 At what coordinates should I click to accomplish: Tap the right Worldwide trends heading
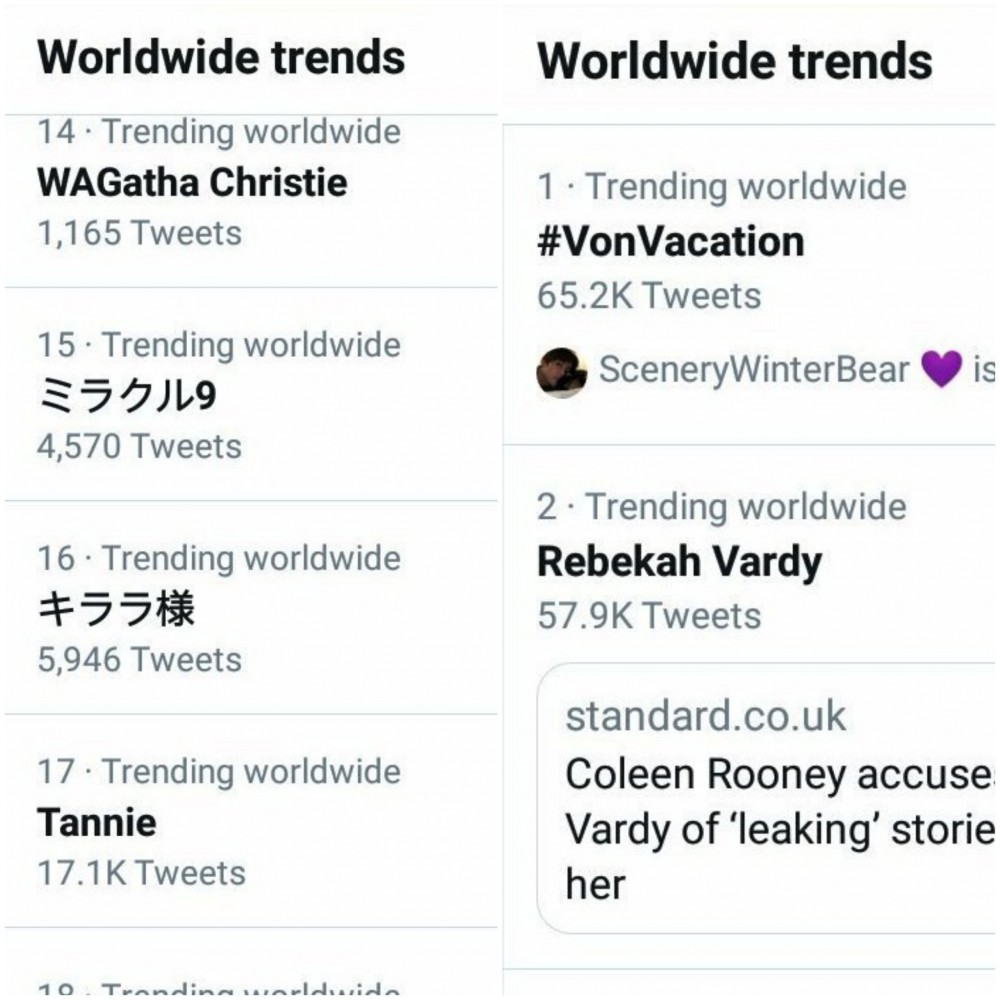(735, 61)
